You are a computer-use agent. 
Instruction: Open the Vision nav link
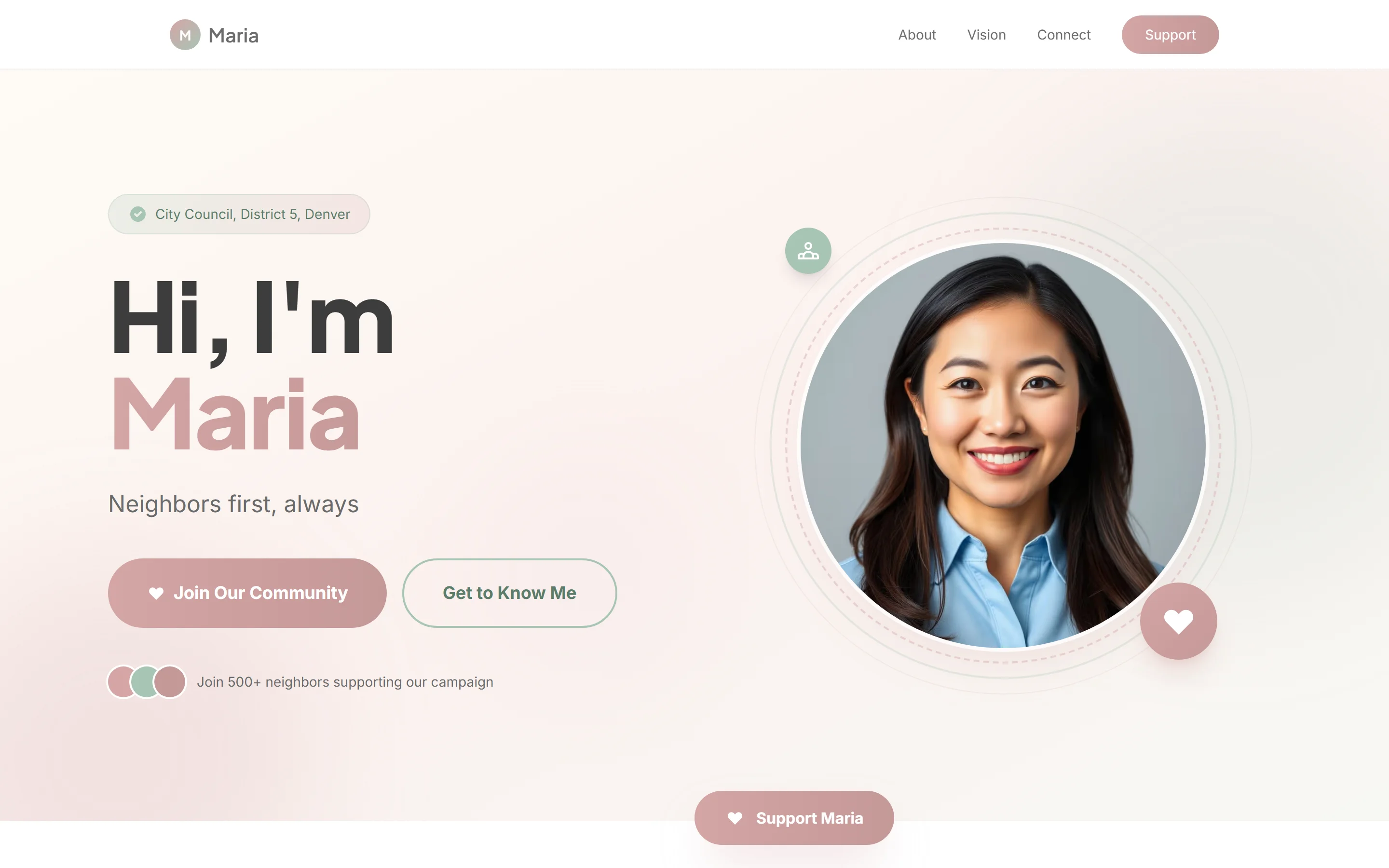(x=986, y=35)
